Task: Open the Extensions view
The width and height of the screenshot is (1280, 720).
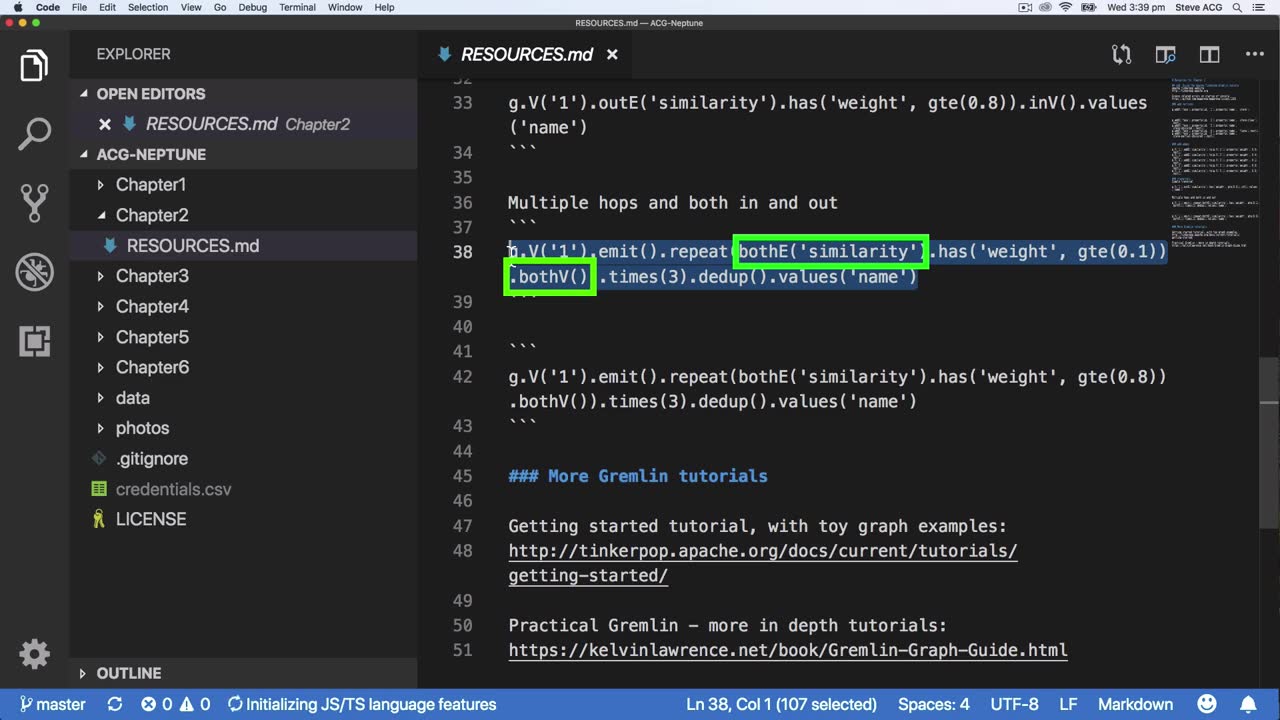Action: click(34, 340)
